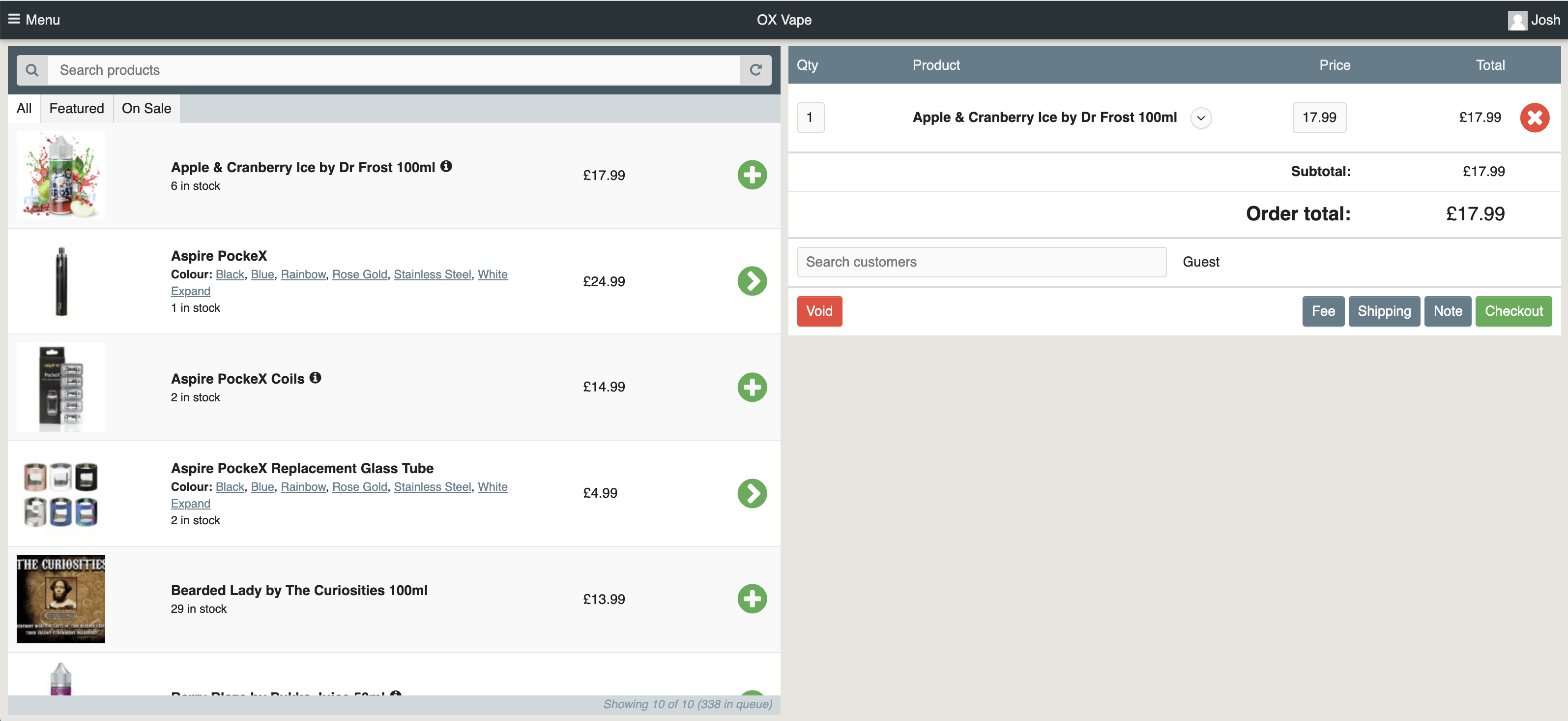Add Shipping to the order
Image resolution: width=1568 pixels, height=721 pixels.
point(1384,311)
